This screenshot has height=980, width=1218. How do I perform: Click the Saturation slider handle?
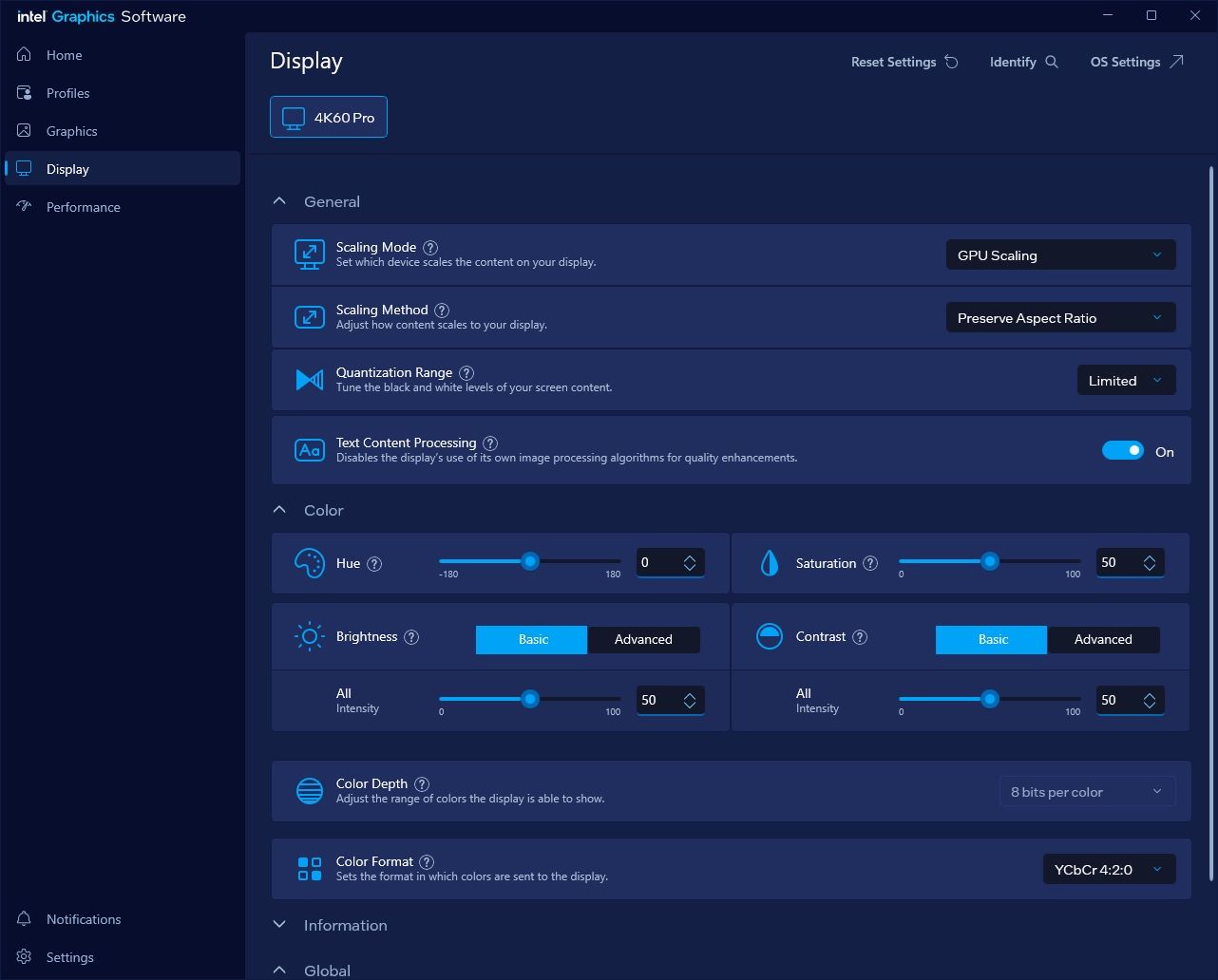pos(990,561)
